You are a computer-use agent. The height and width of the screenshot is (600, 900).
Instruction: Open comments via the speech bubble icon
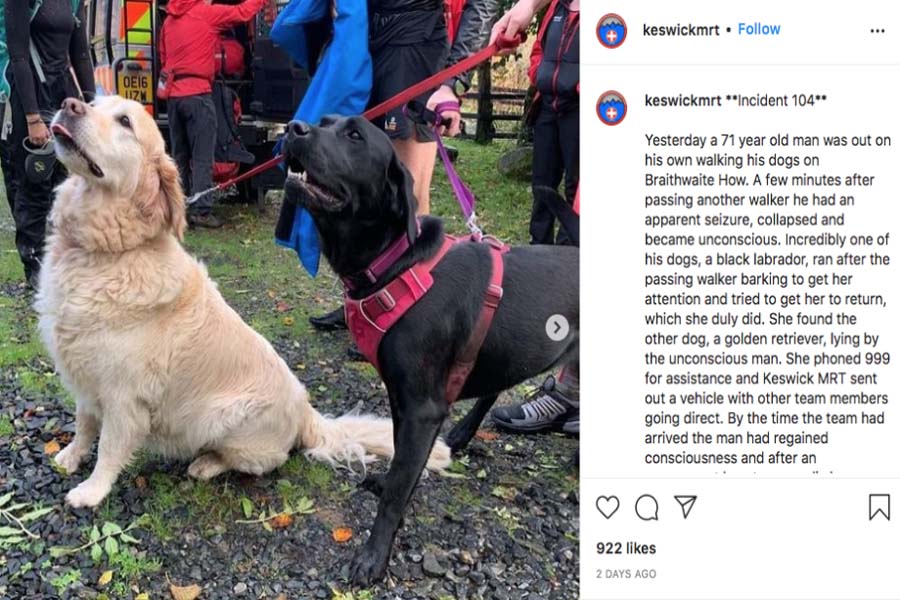tap(647, 507)
